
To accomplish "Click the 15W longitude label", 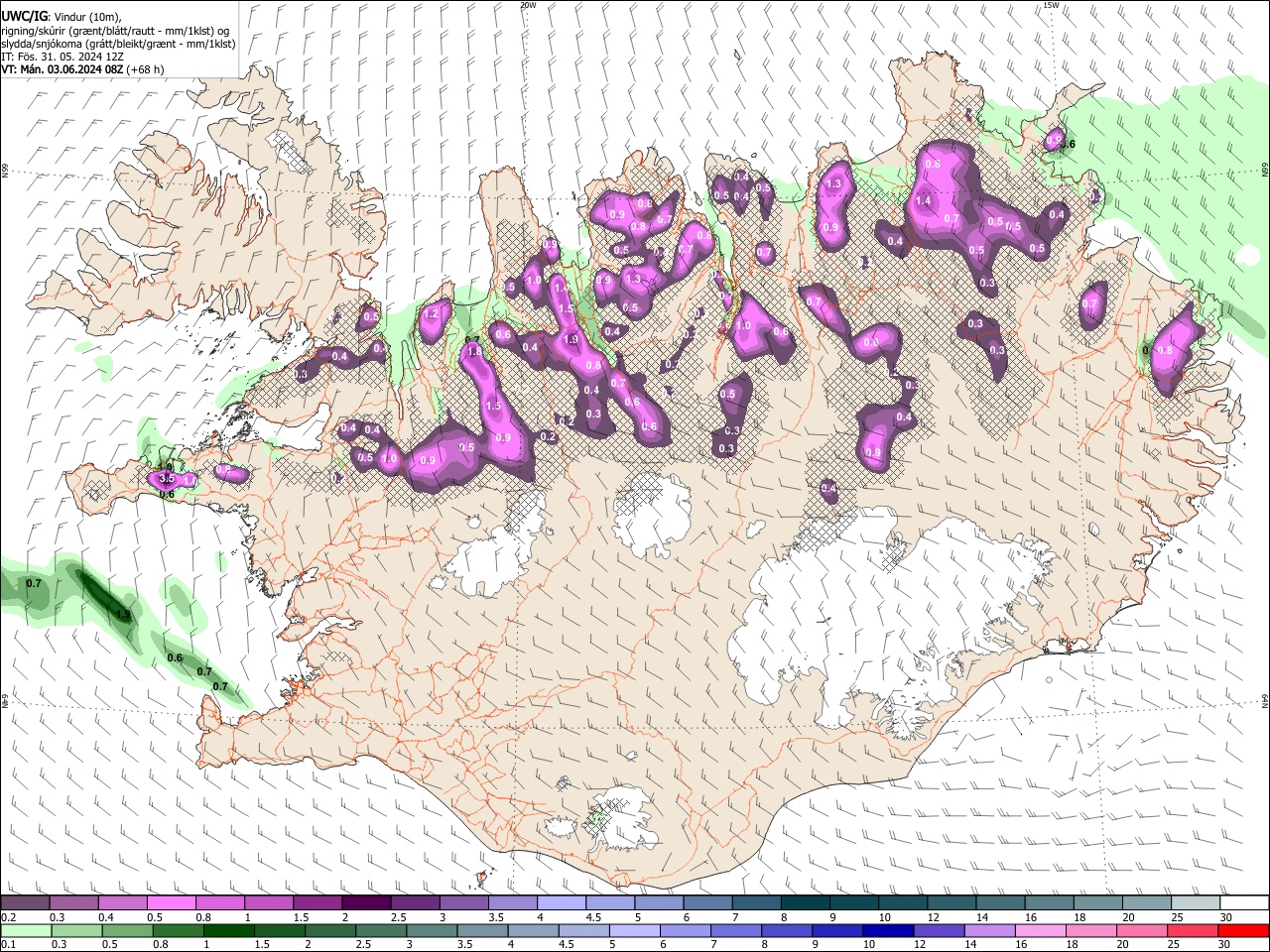I will [1051, 5].
